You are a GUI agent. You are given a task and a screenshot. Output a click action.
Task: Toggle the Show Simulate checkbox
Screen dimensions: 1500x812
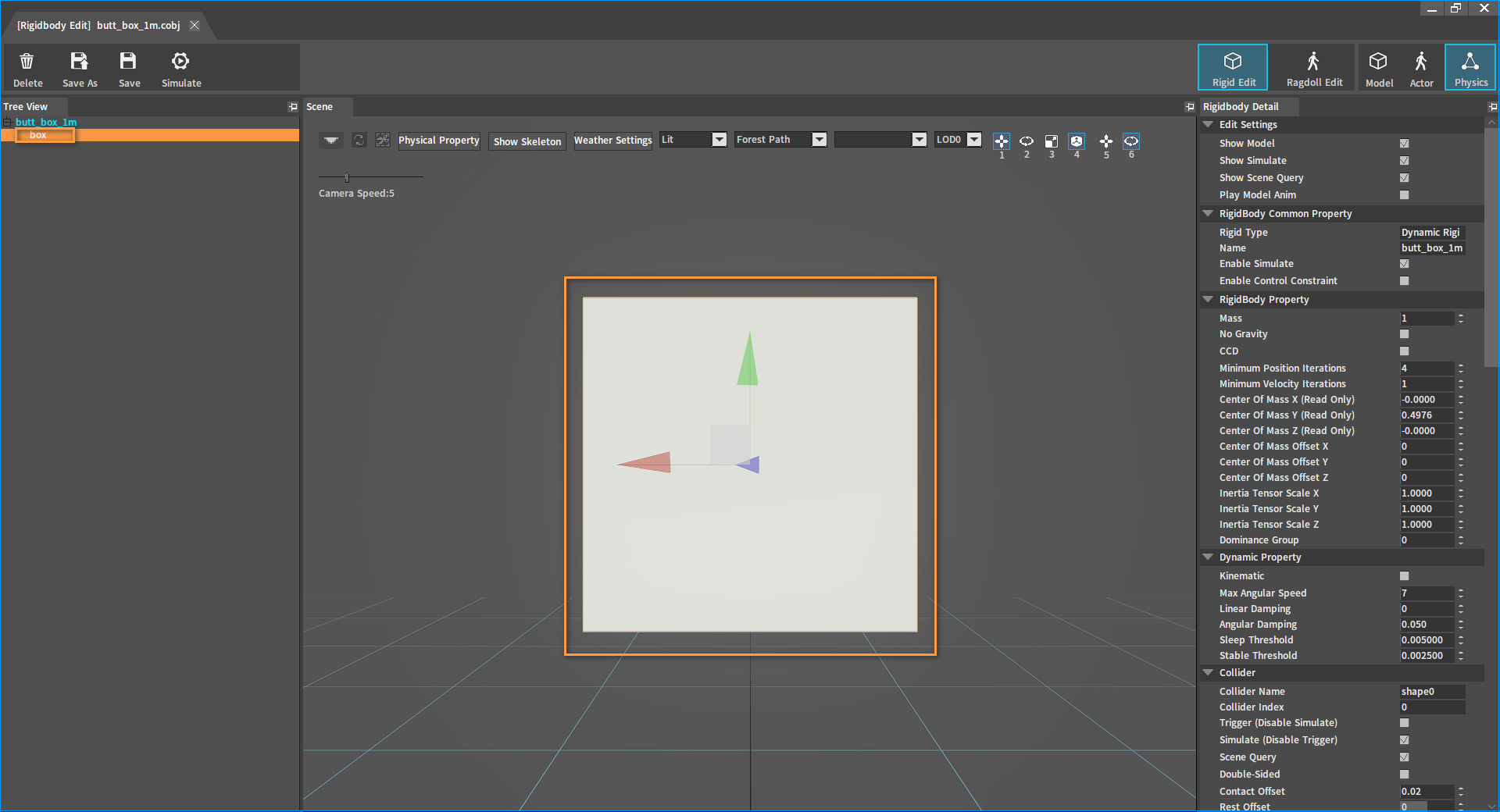pyautogui.click(x=1404, y=161)
